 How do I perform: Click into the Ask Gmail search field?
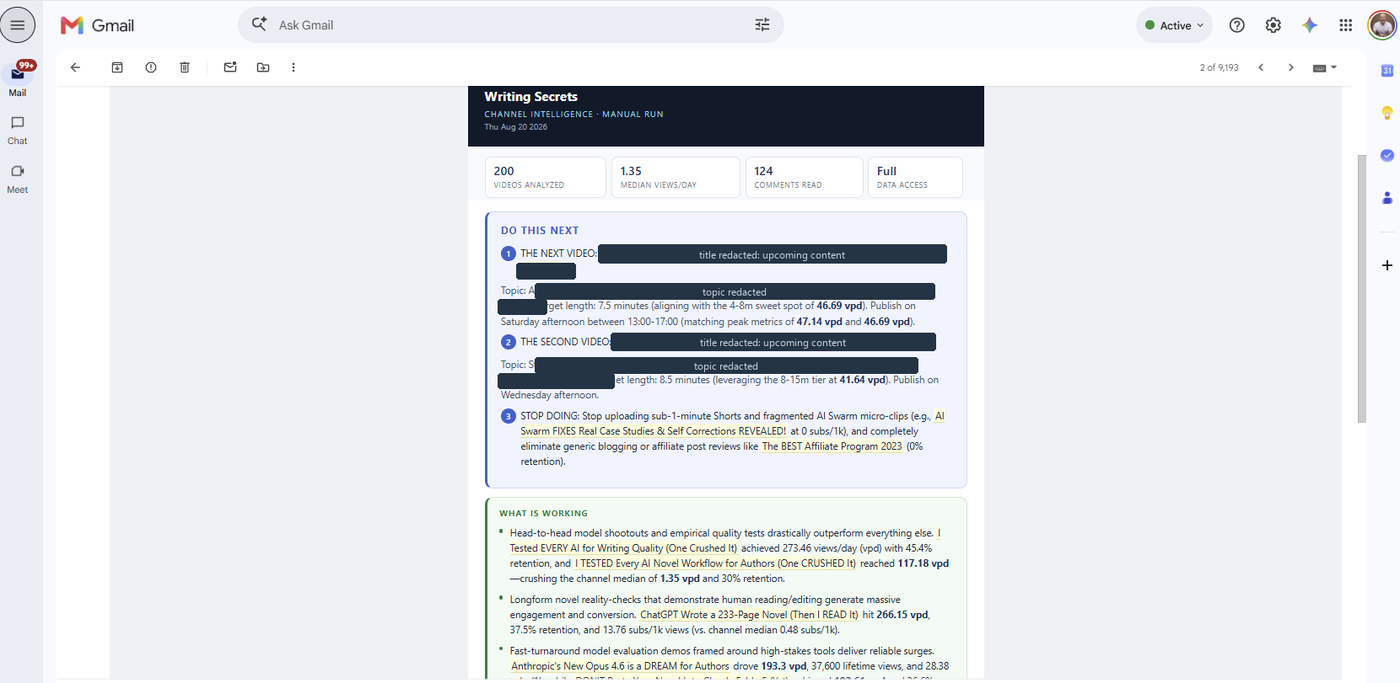click(x=510, y=25)
